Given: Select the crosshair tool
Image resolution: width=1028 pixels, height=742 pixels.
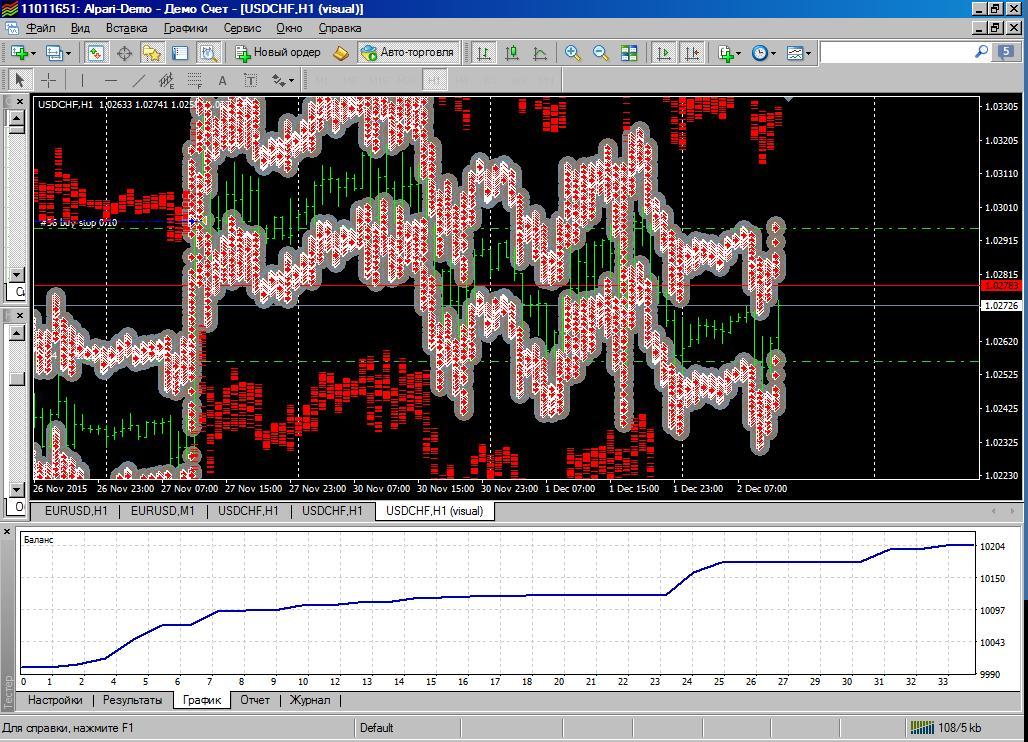Looking at the screenshot, I should [x=48, y=80].
